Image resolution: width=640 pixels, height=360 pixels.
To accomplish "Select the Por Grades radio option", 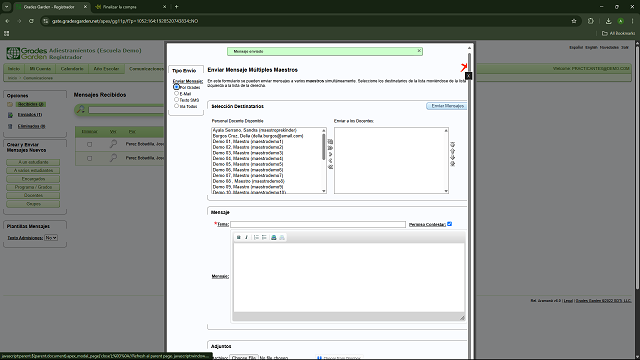I will point(176,87).
